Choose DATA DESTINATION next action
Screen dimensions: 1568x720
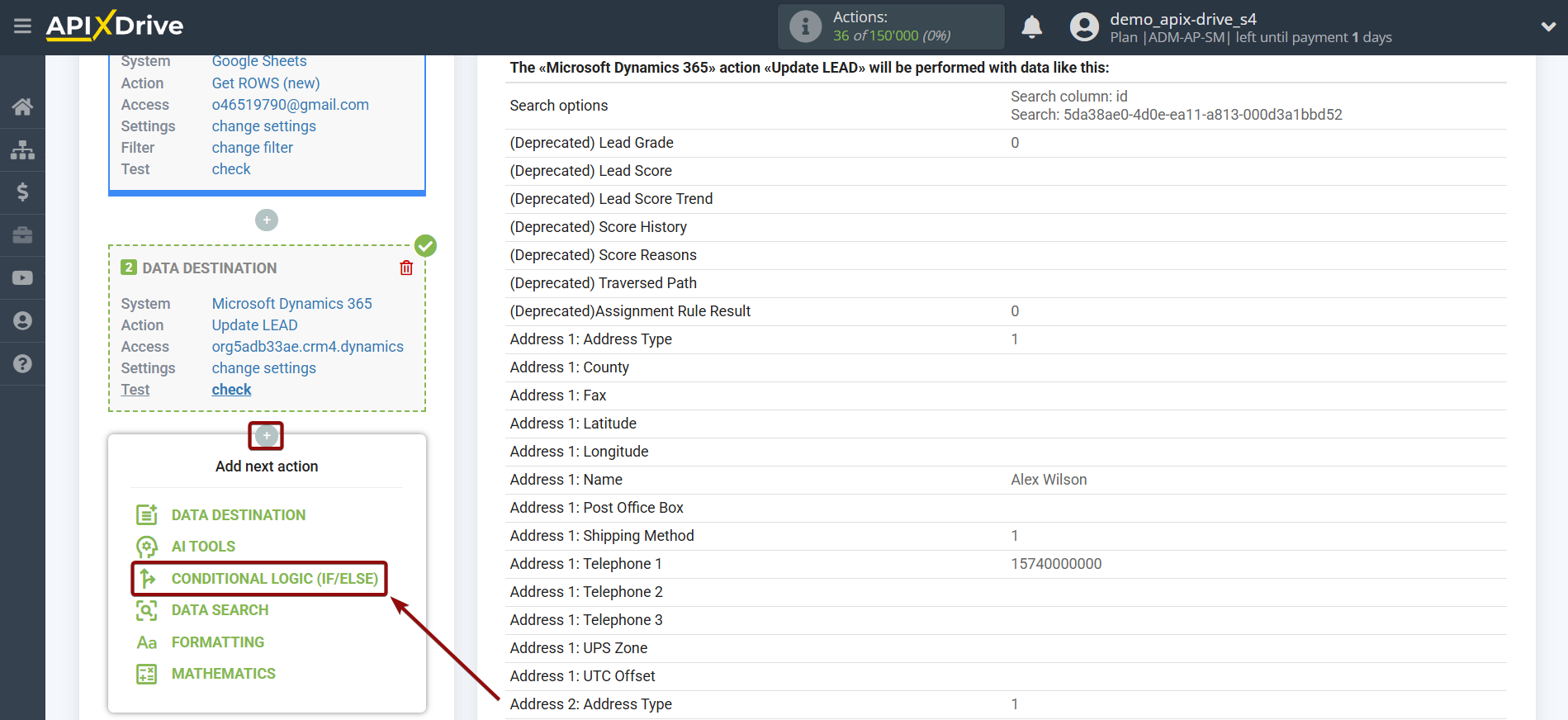pos(239,514)
